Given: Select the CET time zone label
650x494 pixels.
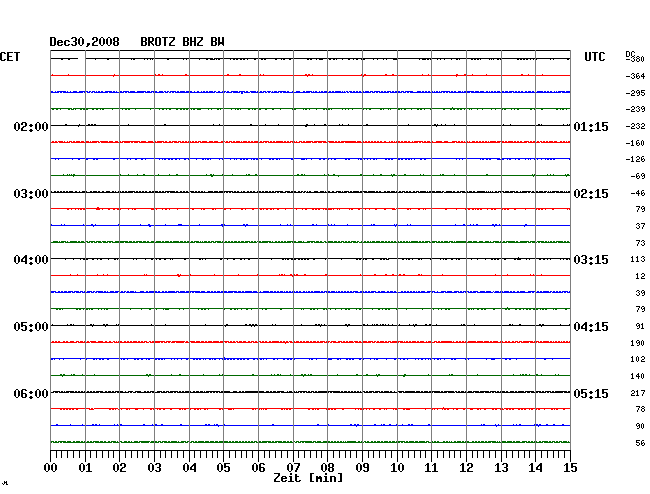Looking at the screenshot, I should [x=10, y=56].
